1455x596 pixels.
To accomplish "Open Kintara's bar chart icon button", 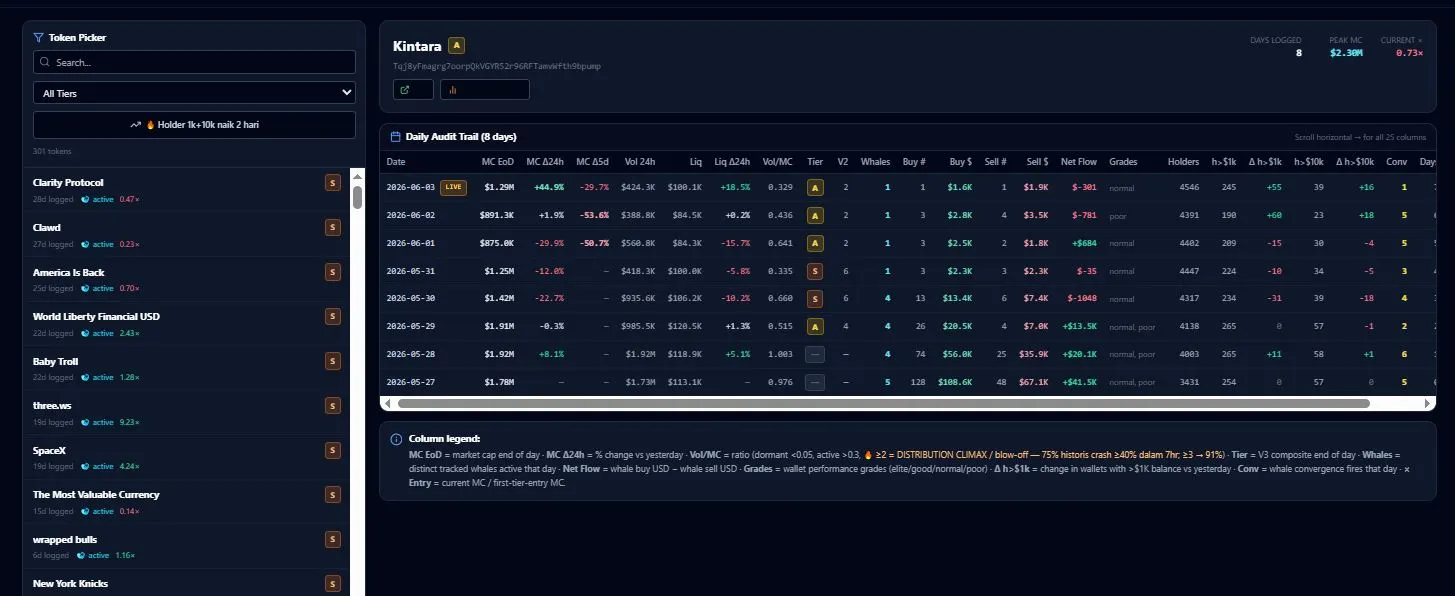I will coord(484,90).
